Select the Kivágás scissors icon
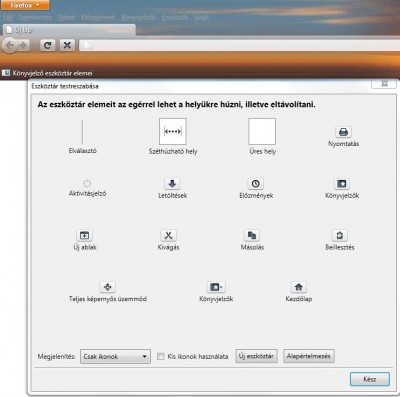This screenshot has height=397, width=400. click(x=168, y=235)
